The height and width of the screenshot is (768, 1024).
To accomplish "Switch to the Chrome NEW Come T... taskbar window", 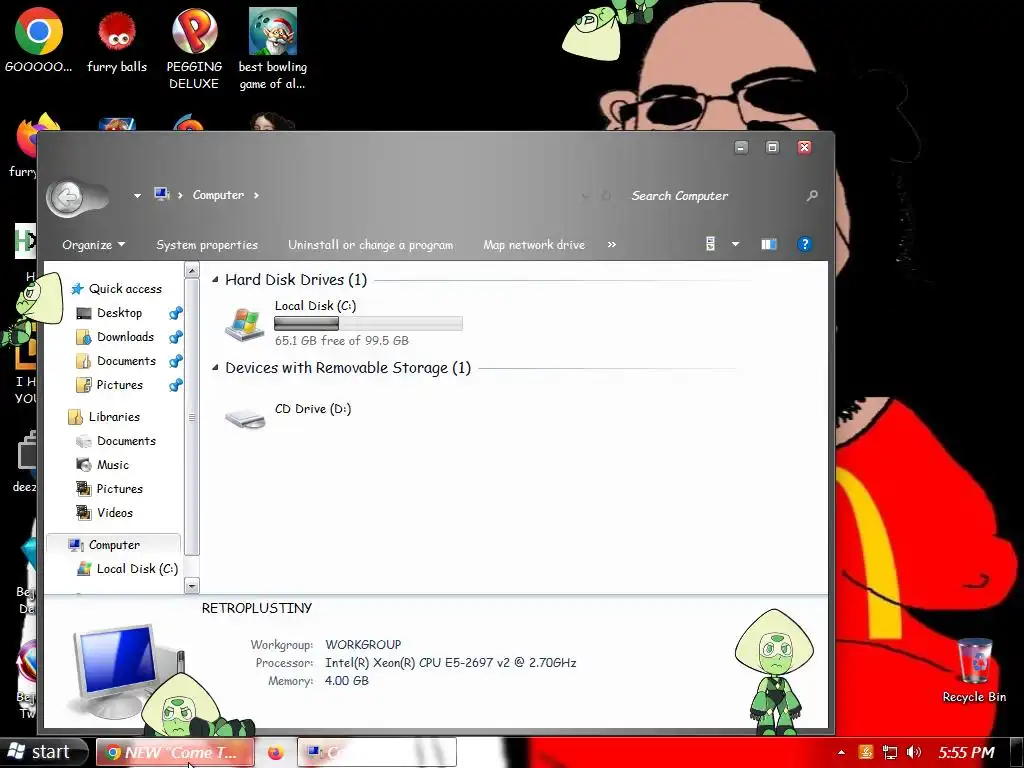I will coord(175,752).
